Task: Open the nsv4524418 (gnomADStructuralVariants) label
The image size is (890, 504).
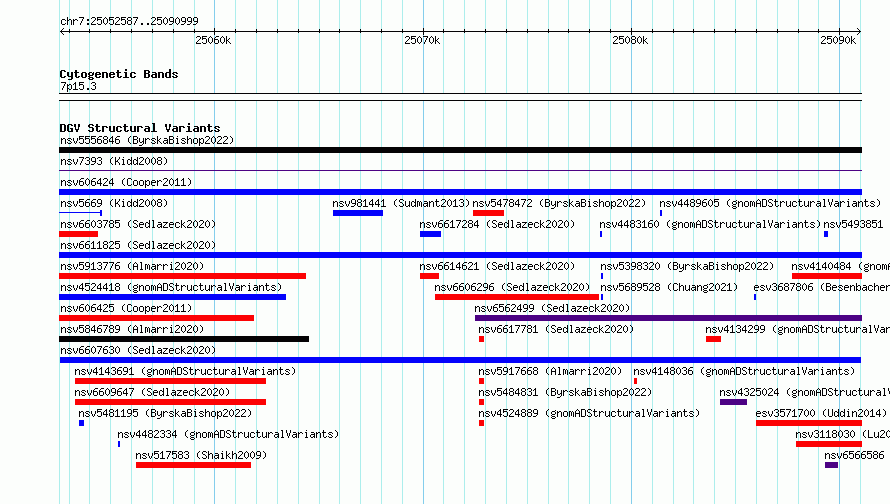Action: [171, 287]
